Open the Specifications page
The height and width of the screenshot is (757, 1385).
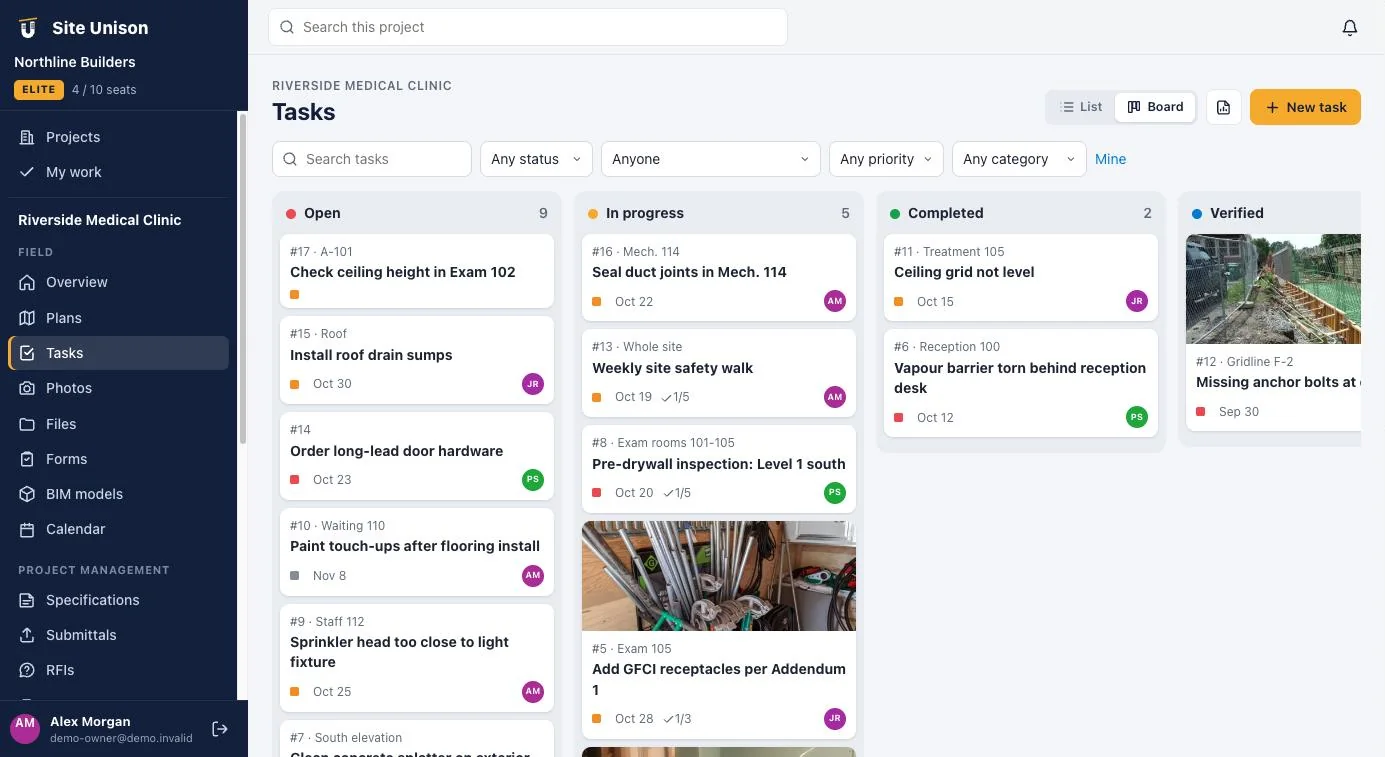[x=118, y=600]
